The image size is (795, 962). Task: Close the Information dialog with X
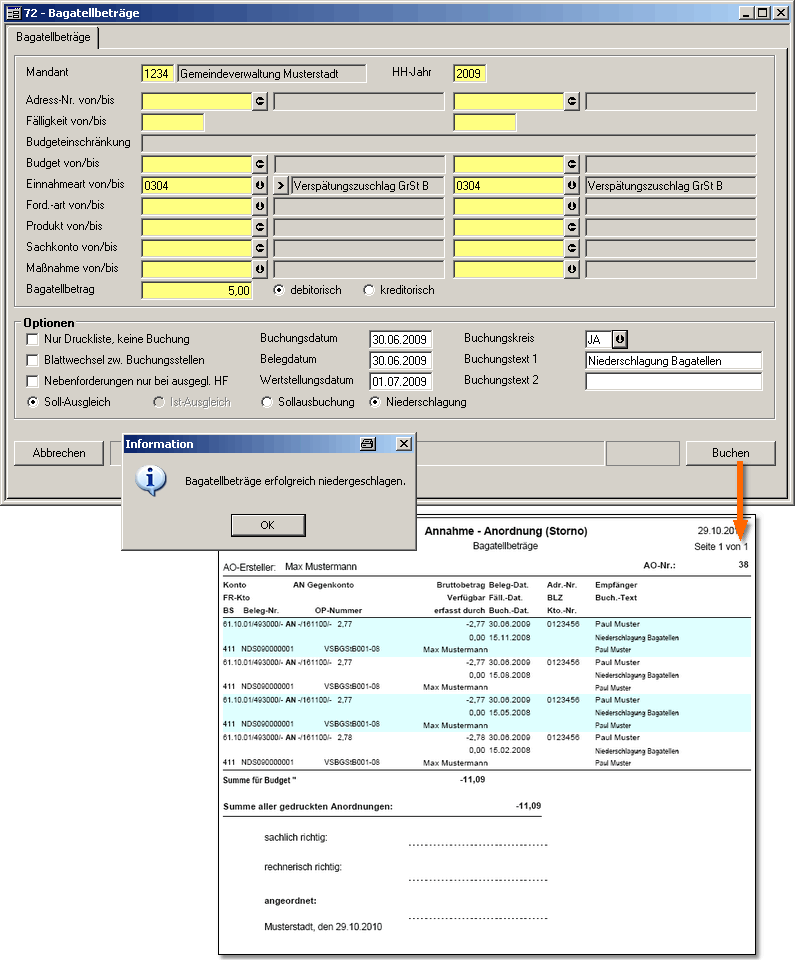(x=403, y=444)
